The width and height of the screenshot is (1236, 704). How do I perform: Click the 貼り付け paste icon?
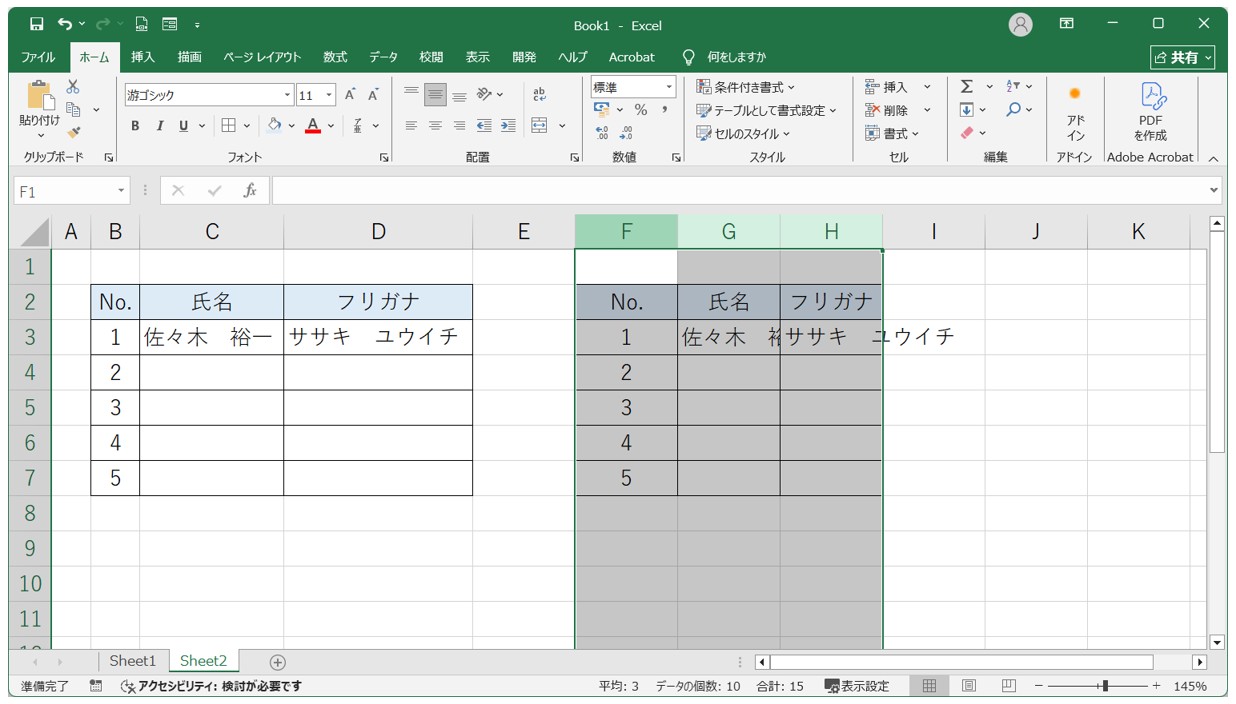(40, 95)
